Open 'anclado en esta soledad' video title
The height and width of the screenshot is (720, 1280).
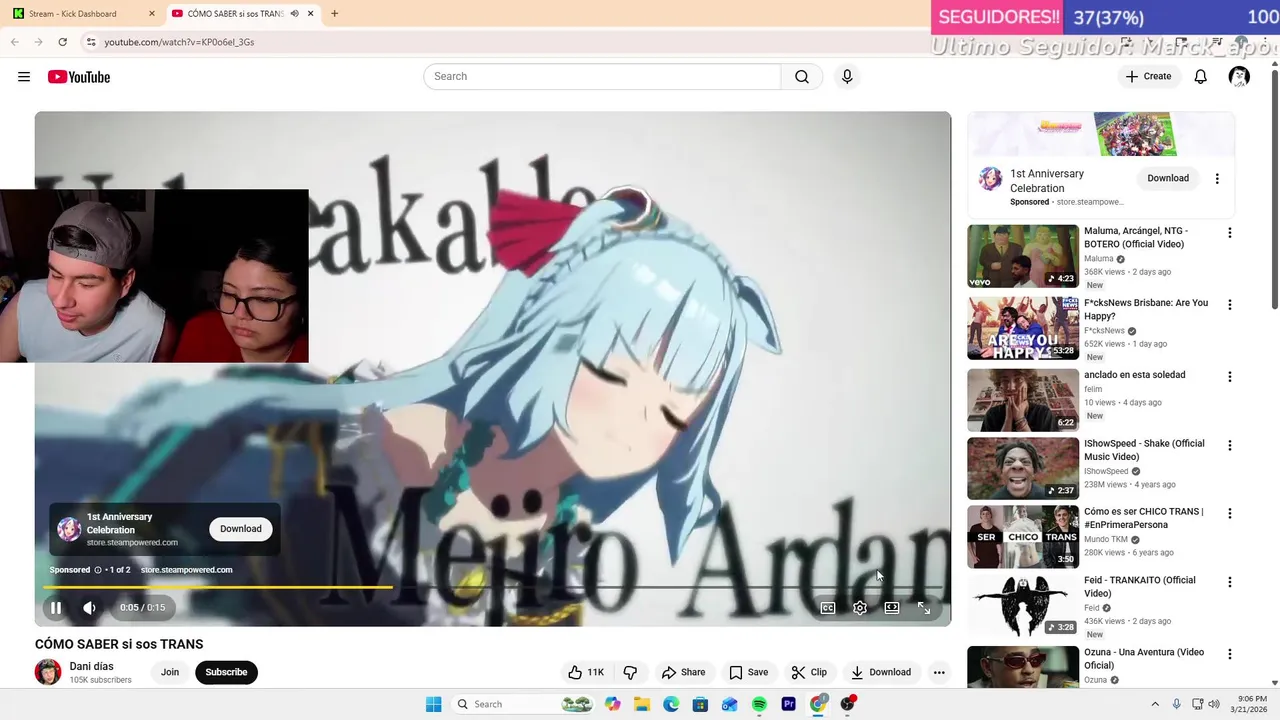(x=1134, y=375)
